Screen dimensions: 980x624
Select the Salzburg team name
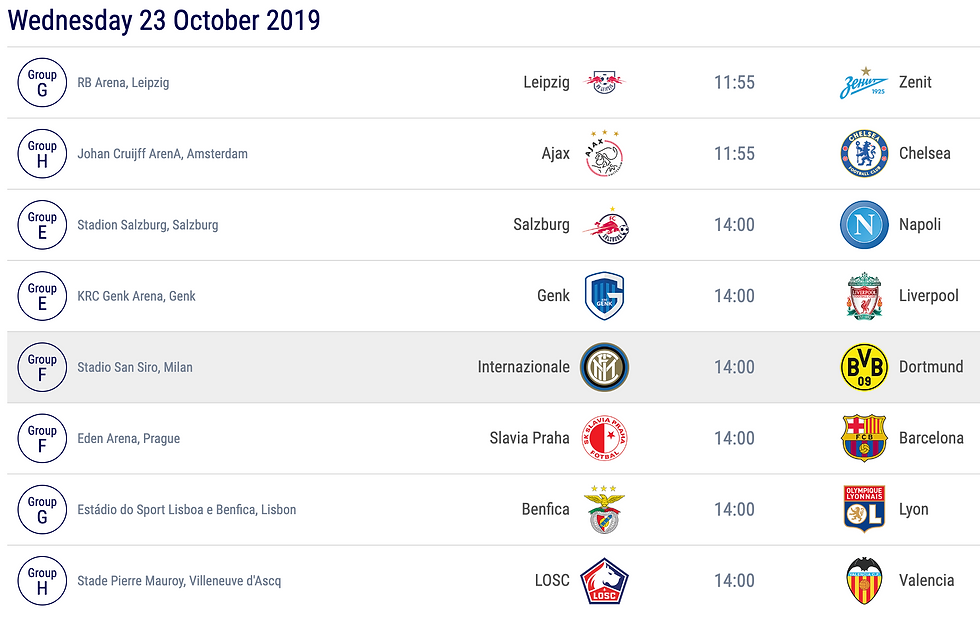pyautogui.click(x=541, y=224)
